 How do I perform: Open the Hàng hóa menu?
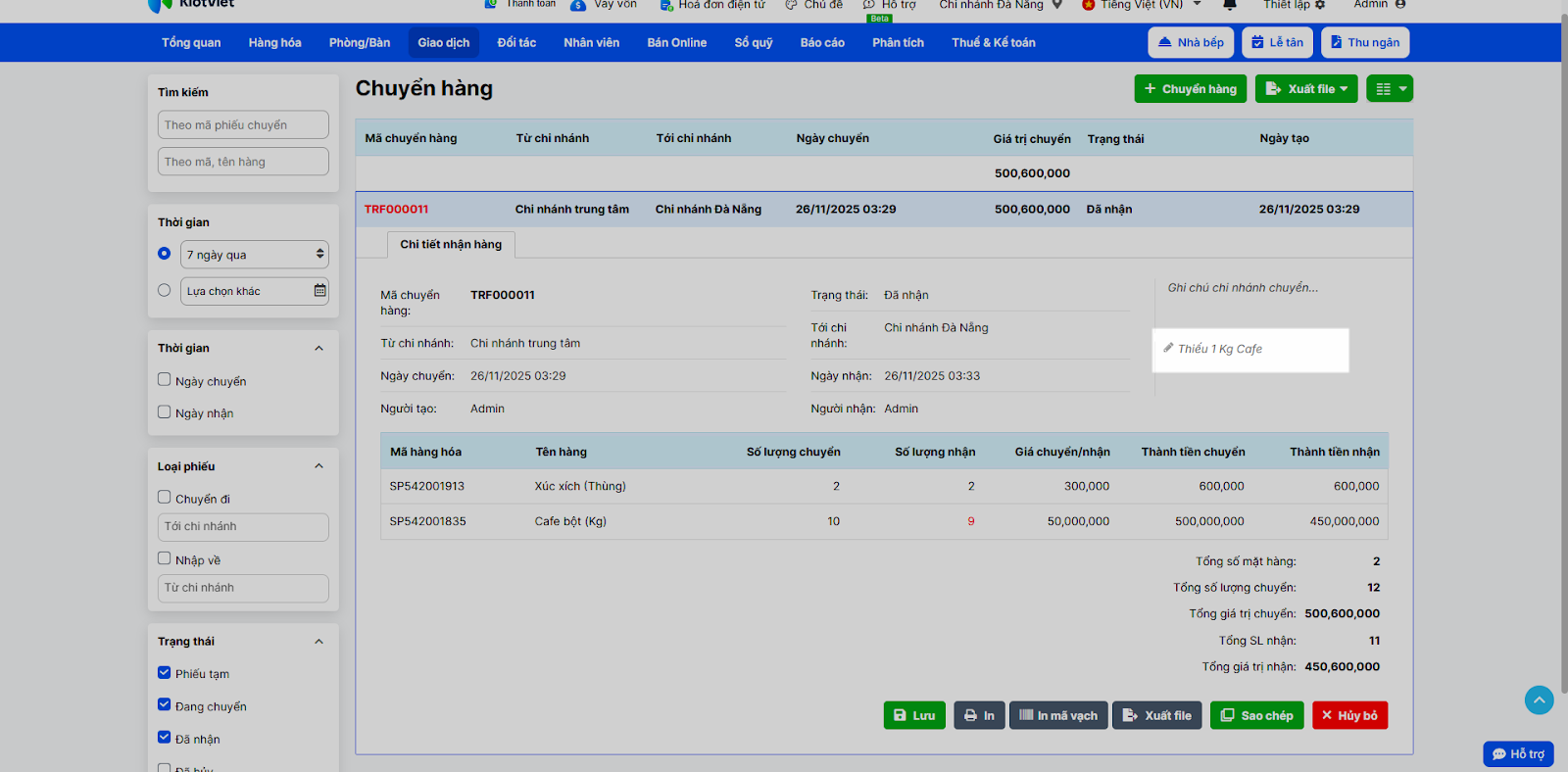275,43
